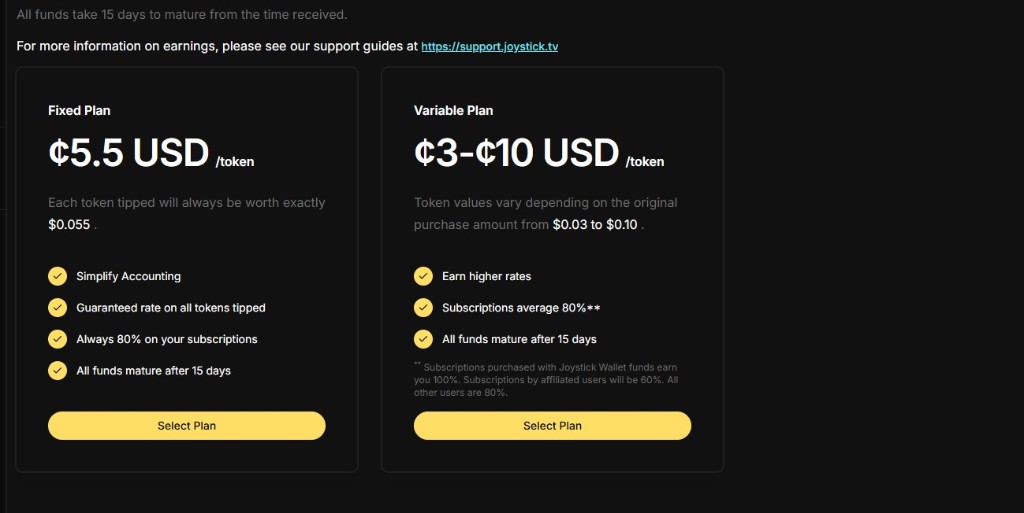The width and height of the screenshot is (1024, 513).
Task: Click the $0.03 to $0.10 range text
Action: coord(595,225)
